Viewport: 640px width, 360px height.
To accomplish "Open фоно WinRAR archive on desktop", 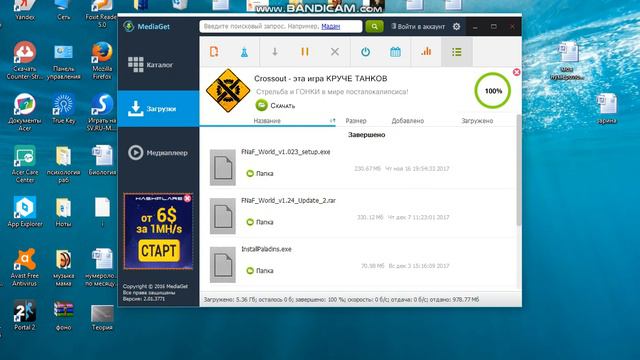I will pos(63,315).
